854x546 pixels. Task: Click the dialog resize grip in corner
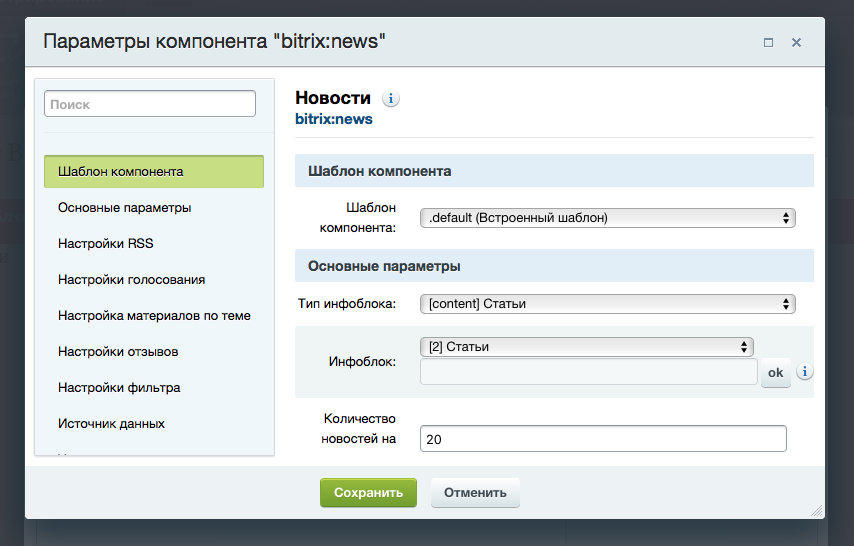pyautogui.click(x=817, y=511)
